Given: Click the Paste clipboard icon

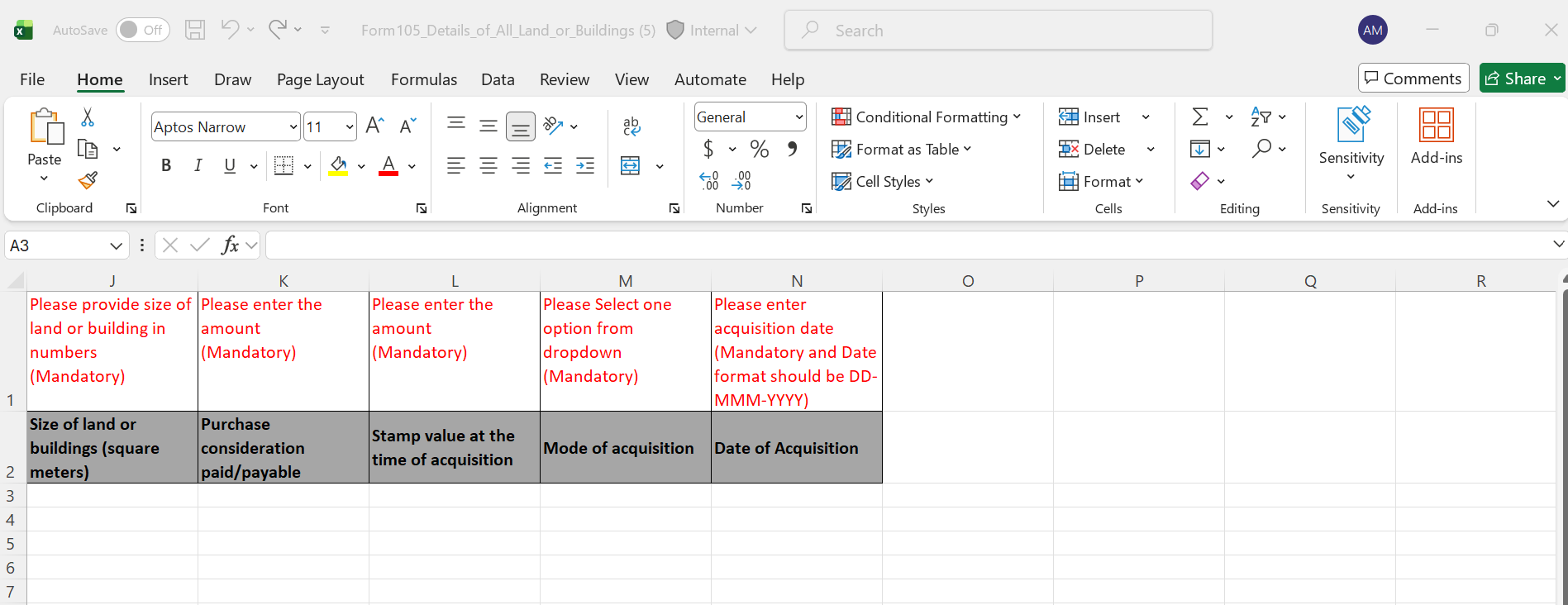Looking at the screenshot, I should (45, 128).
